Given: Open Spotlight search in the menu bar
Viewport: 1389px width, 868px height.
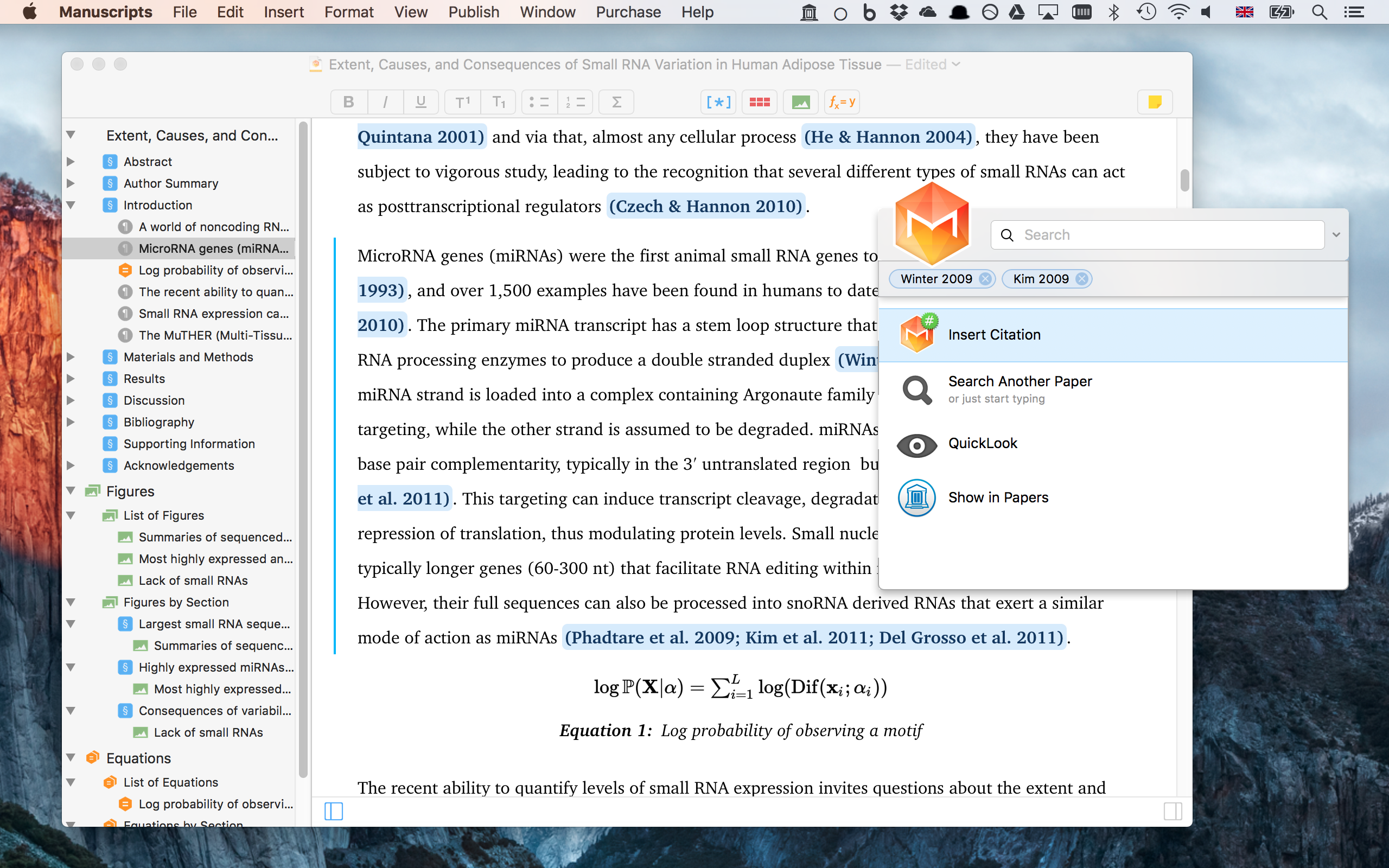Looking at the screenshot, I should click(x=1319, y=12).
